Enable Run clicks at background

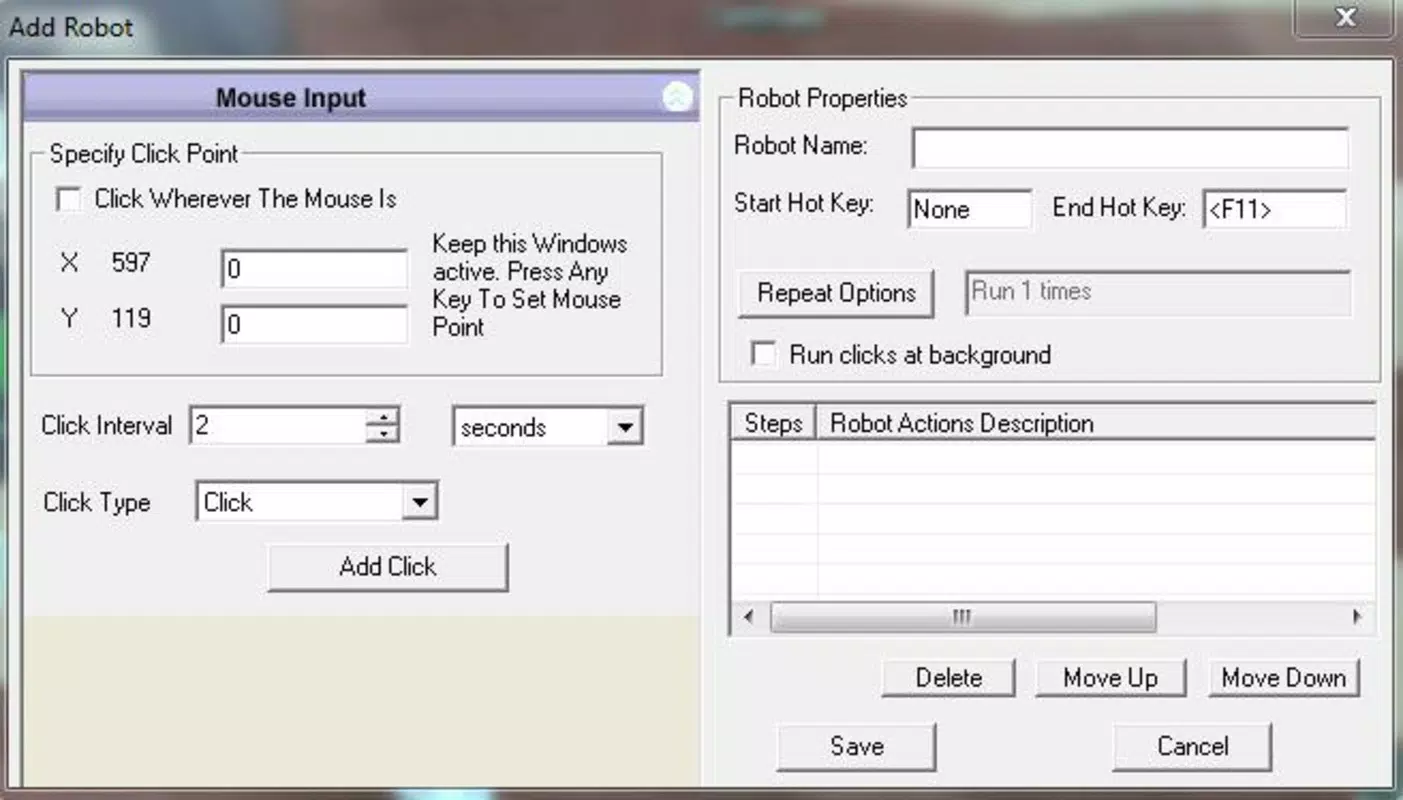point(763,354)
